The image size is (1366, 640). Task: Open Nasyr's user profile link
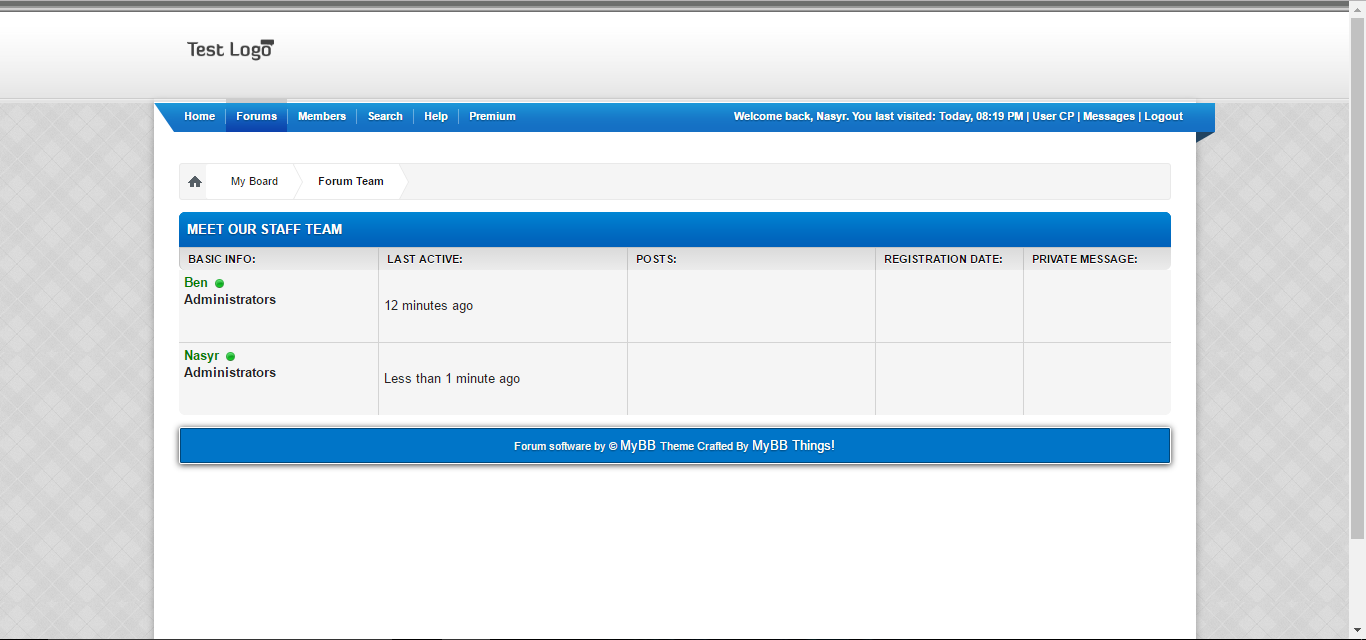tap(201, 356)
